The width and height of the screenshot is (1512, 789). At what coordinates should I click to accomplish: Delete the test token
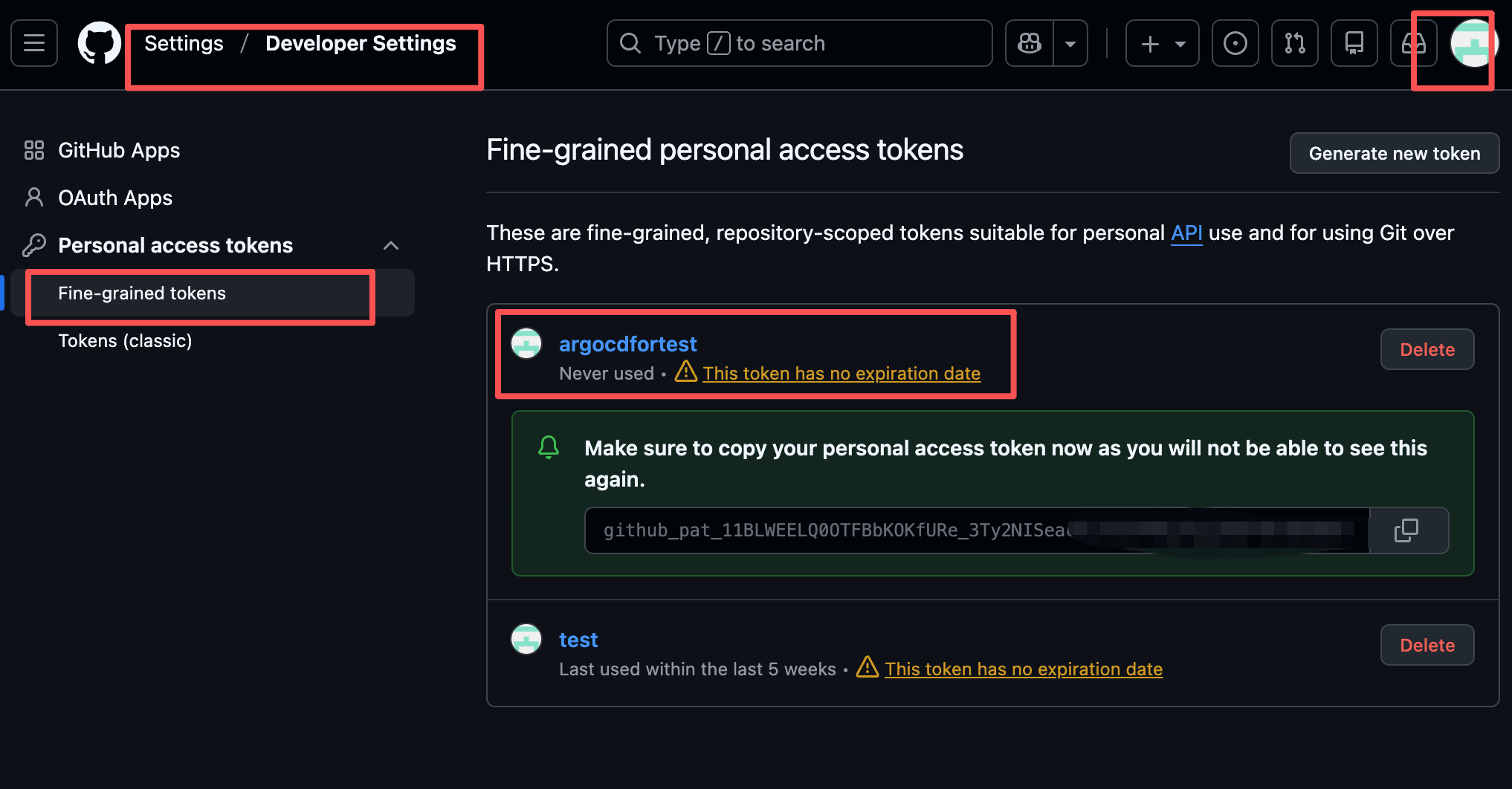click(1427, 645)
